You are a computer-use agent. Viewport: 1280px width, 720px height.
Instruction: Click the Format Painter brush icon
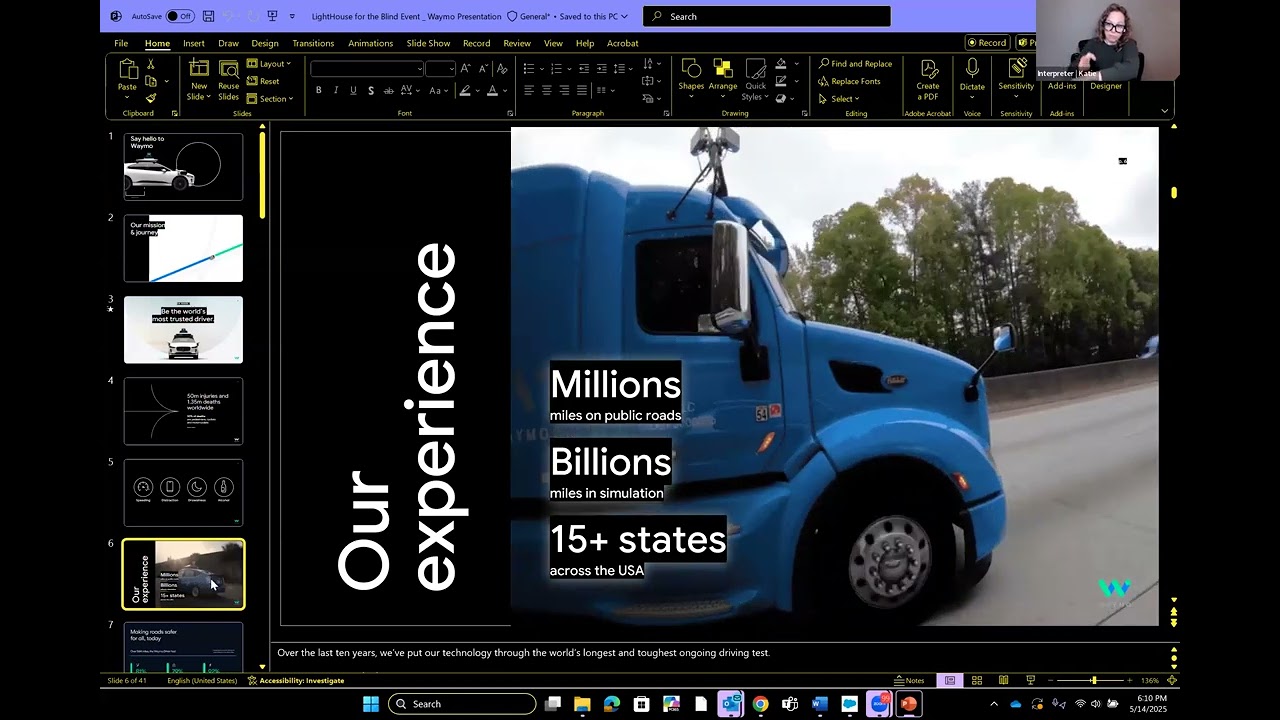pos(151,98)
